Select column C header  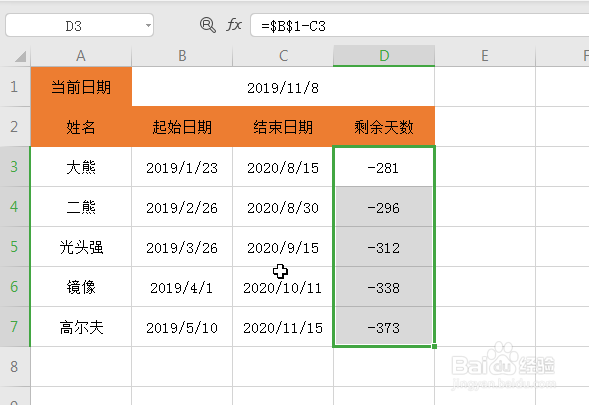pos(283,56)
